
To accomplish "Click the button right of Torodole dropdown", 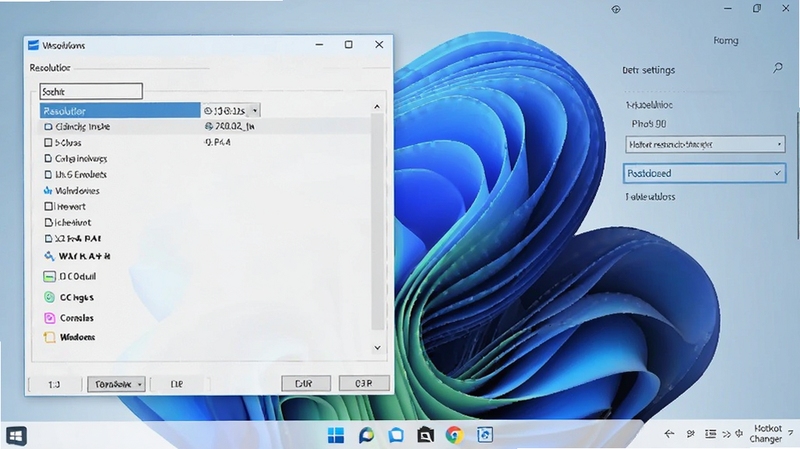I will [177, 384].
